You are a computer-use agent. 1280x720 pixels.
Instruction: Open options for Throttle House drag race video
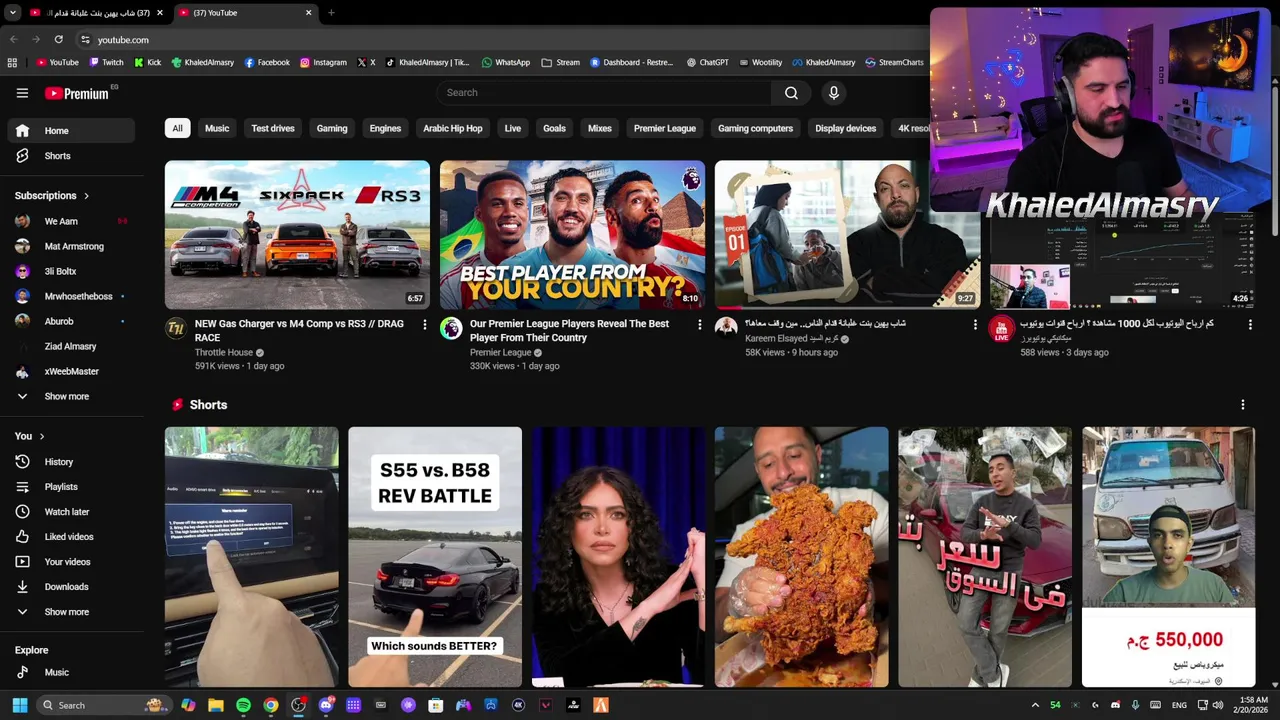(x=424, y=325)
